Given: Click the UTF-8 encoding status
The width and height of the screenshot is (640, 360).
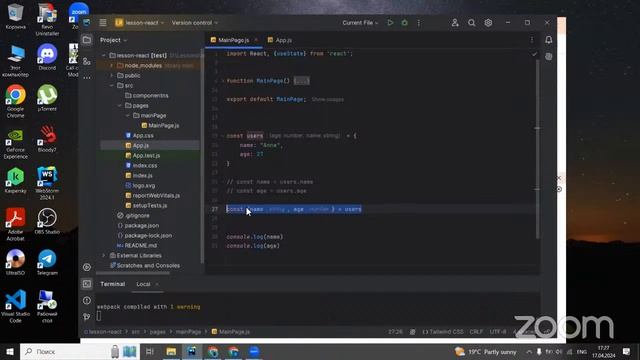Looking at the screenshot, I should point(498,332).
